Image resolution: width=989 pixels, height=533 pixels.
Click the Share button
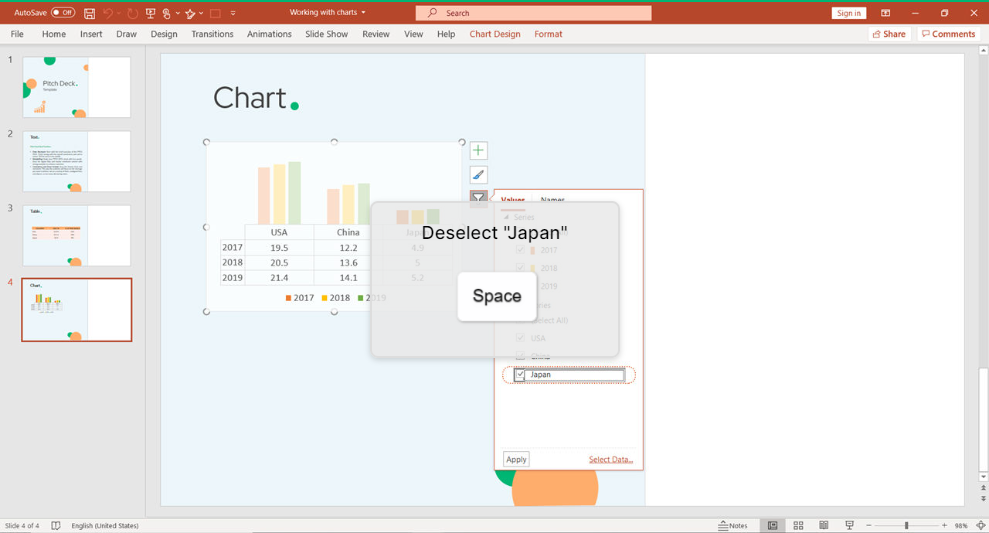pos(889,34)
